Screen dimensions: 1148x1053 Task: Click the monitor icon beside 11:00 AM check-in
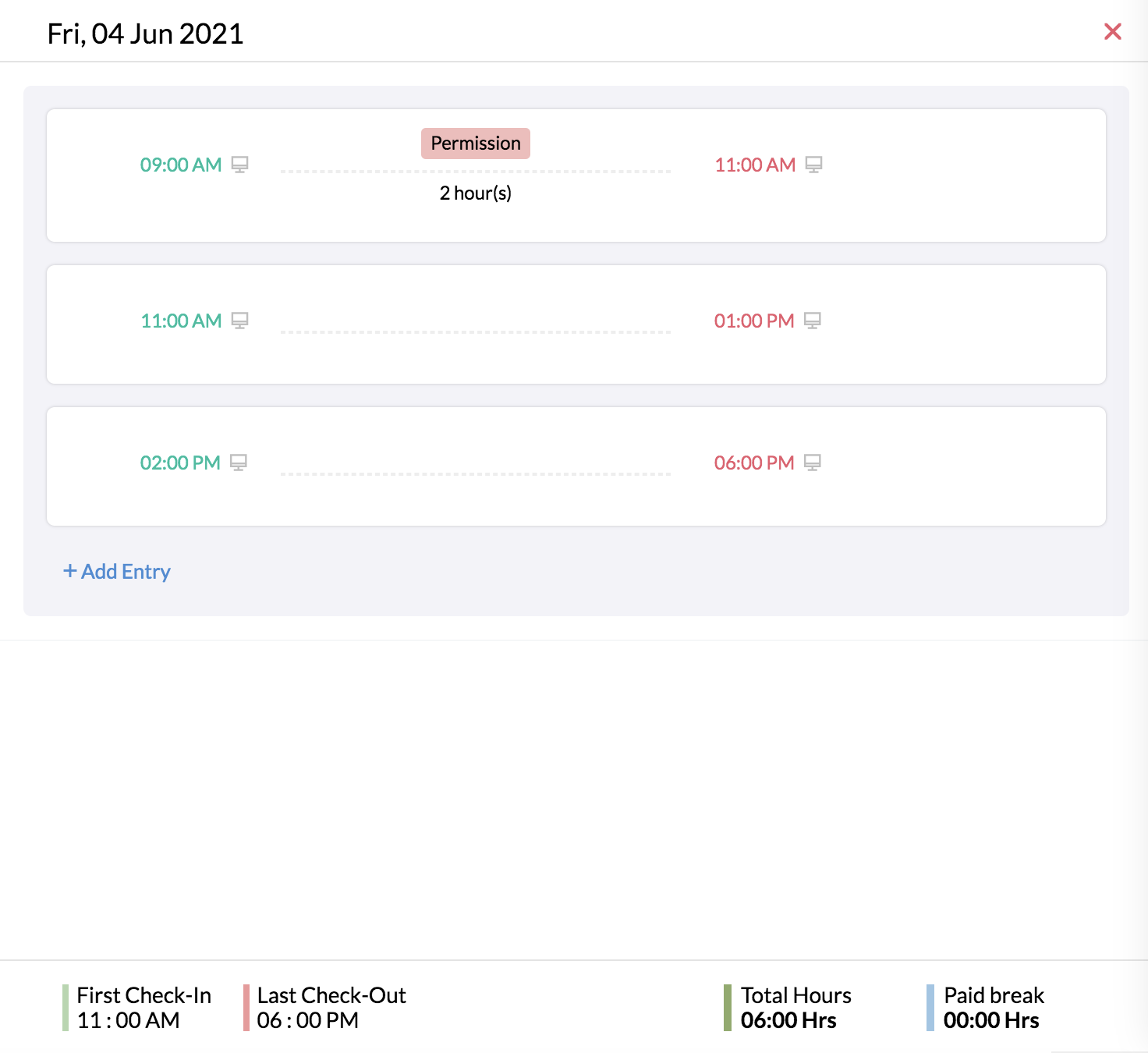click(x=240, y=321)
